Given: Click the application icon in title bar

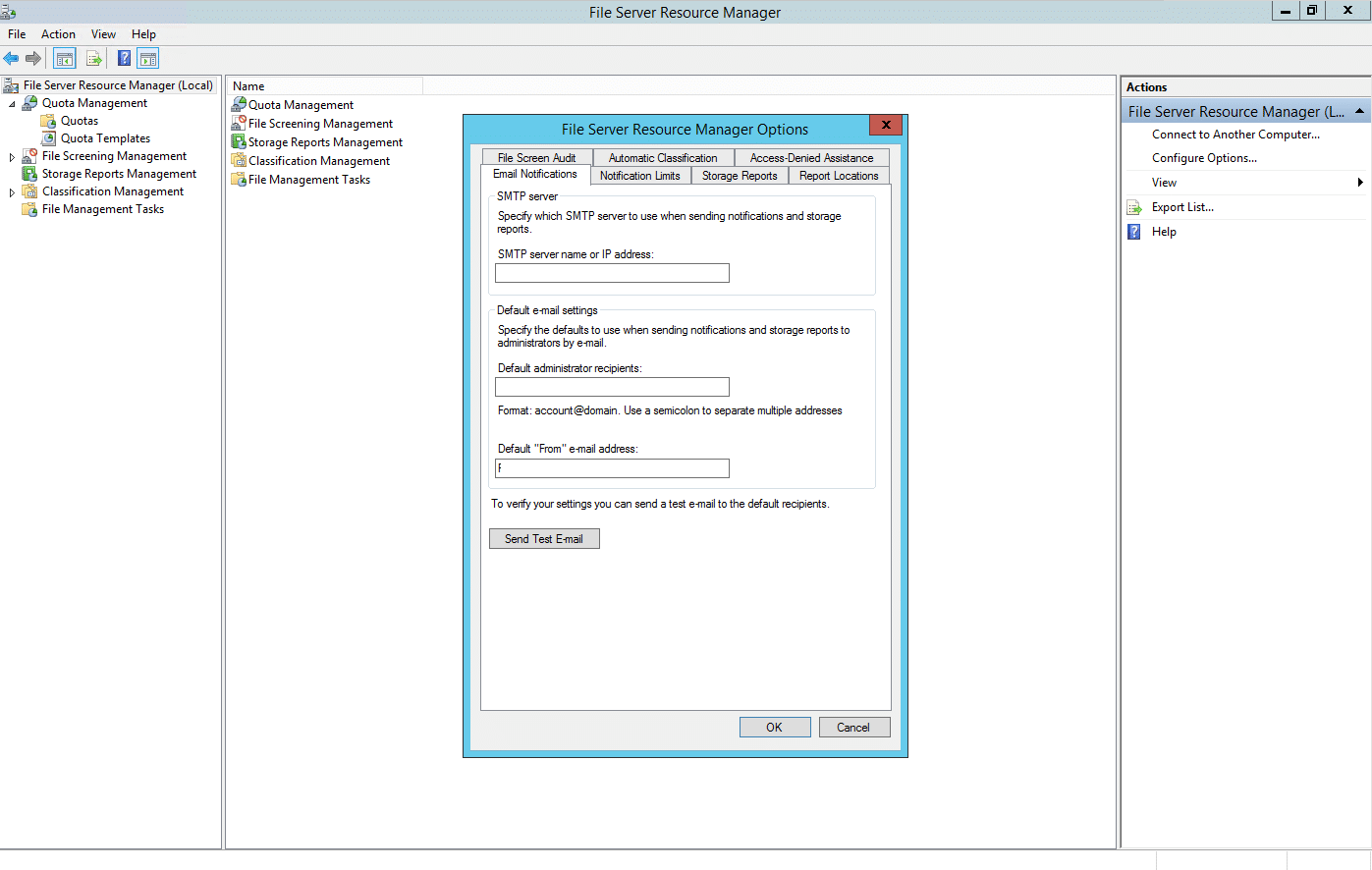Looking at the screenshot, I should point(9,12).
